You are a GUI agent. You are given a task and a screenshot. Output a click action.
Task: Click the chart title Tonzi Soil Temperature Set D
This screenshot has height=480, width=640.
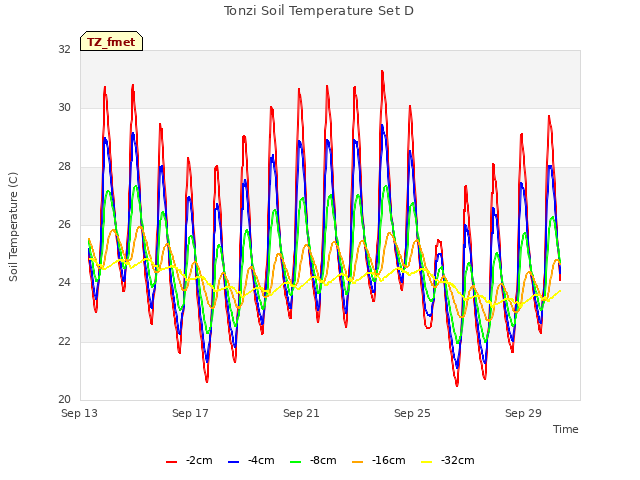[x=319, y=11]
